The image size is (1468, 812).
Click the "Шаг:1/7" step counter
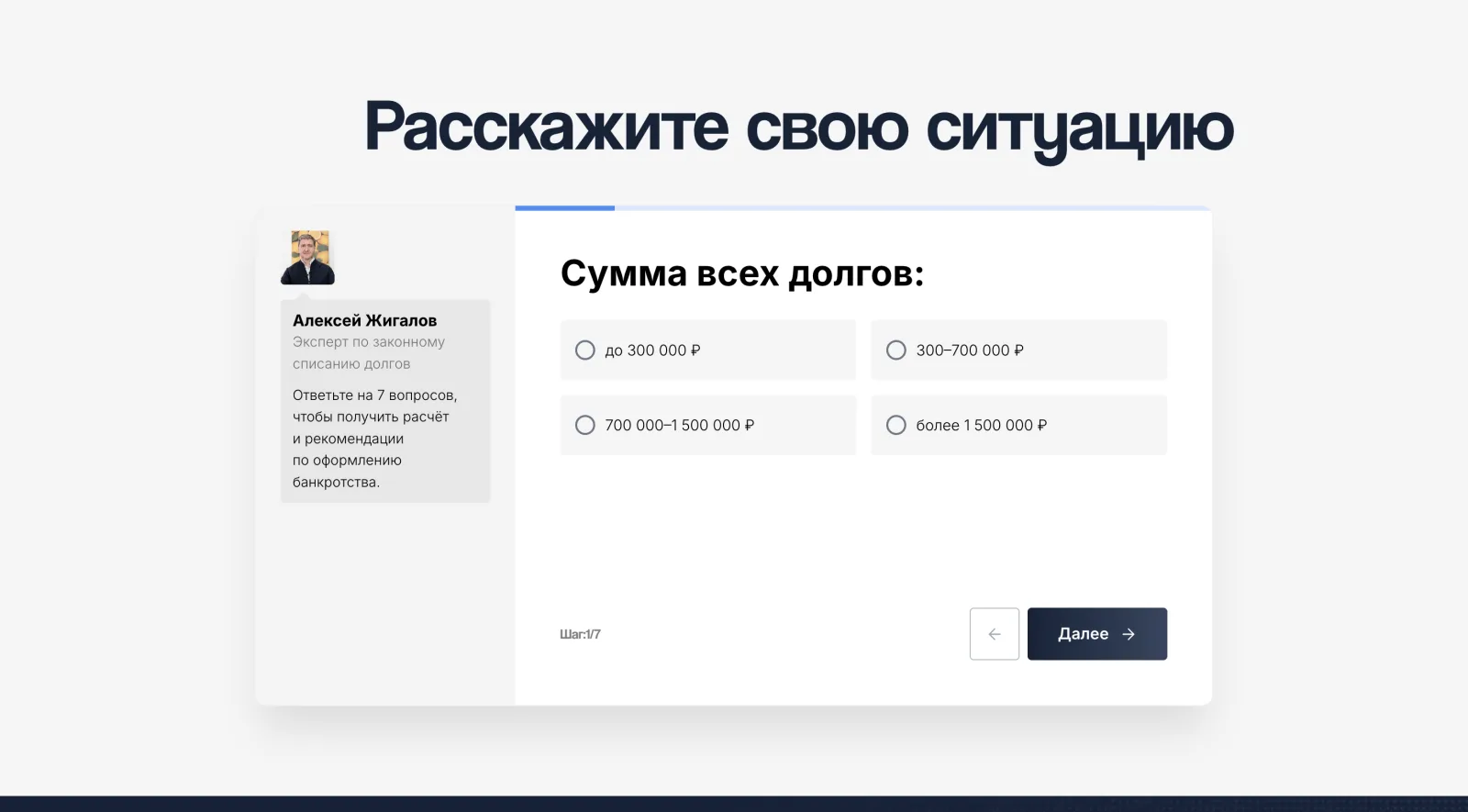tap(580, 634)
